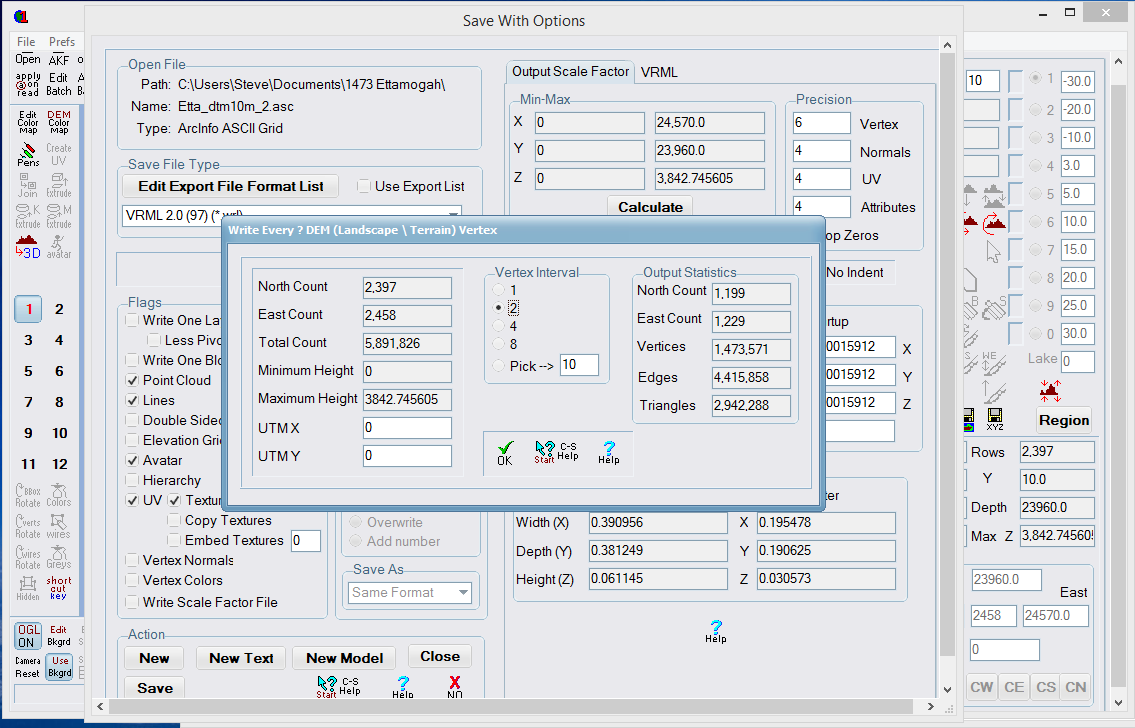Viewport: 1135px width, 728px height.
Task: Click the UTM X input field
Action: point(407,428)
